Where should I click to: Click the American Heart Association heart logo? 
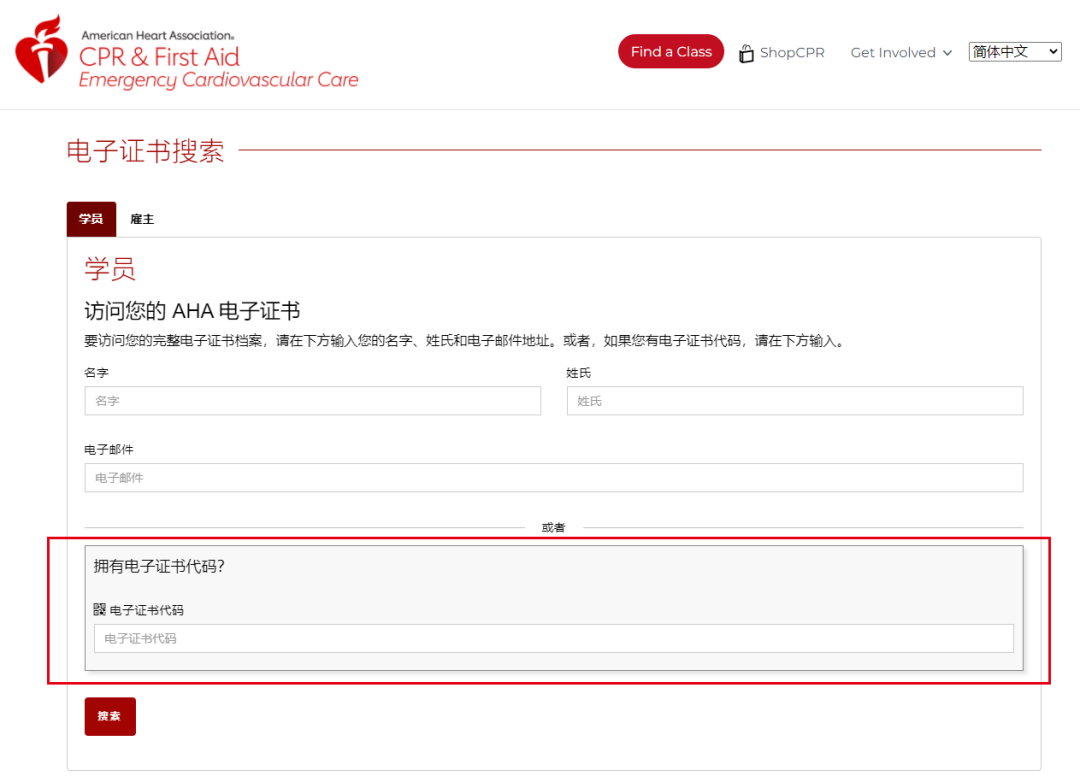coord(42,50)
